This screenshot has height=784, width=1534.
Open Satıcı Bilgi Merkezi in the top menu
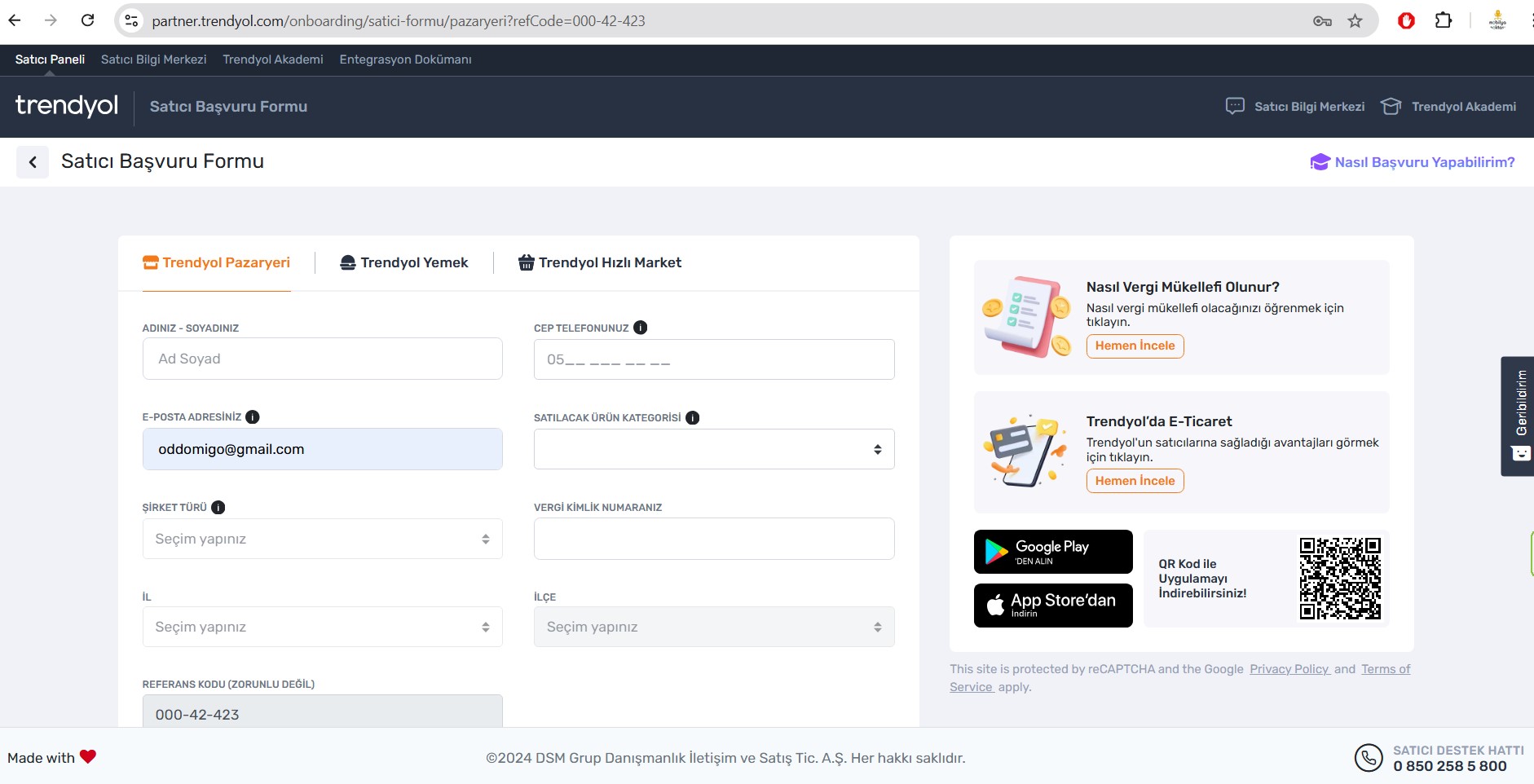pos(154,59)
